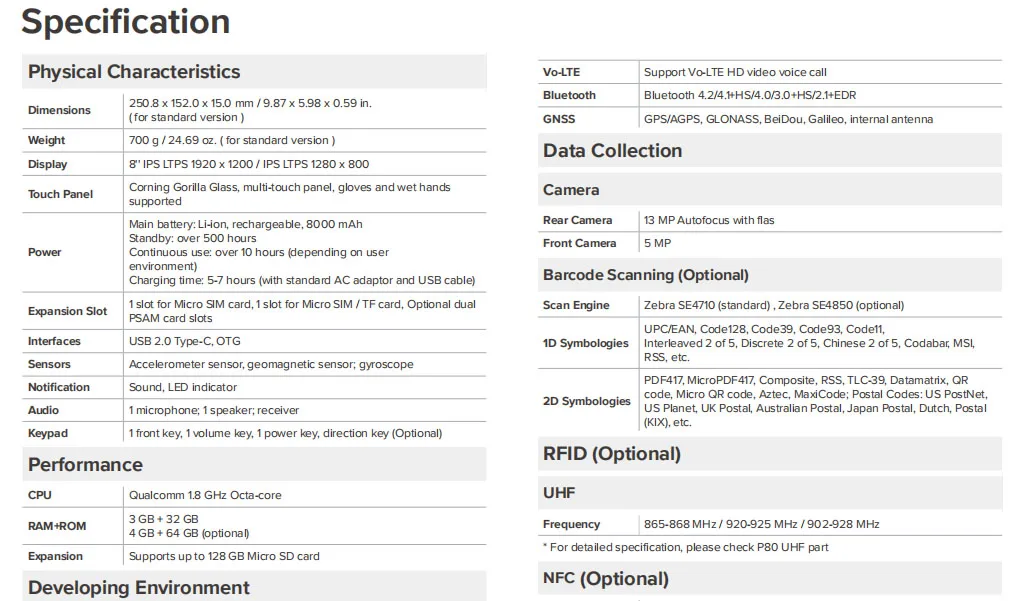Click the Bluetooth row label
Screen dimensions: 1030x601
coord(570,95)
